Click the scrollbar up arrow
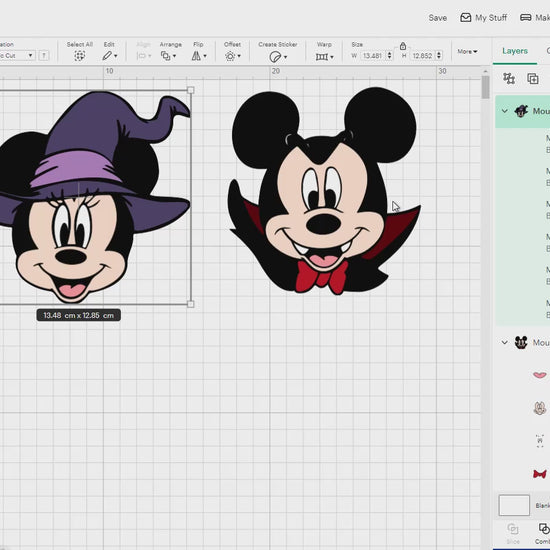This screenshot has width=550, height=550. pyautogui.click(x=485, y=71)
